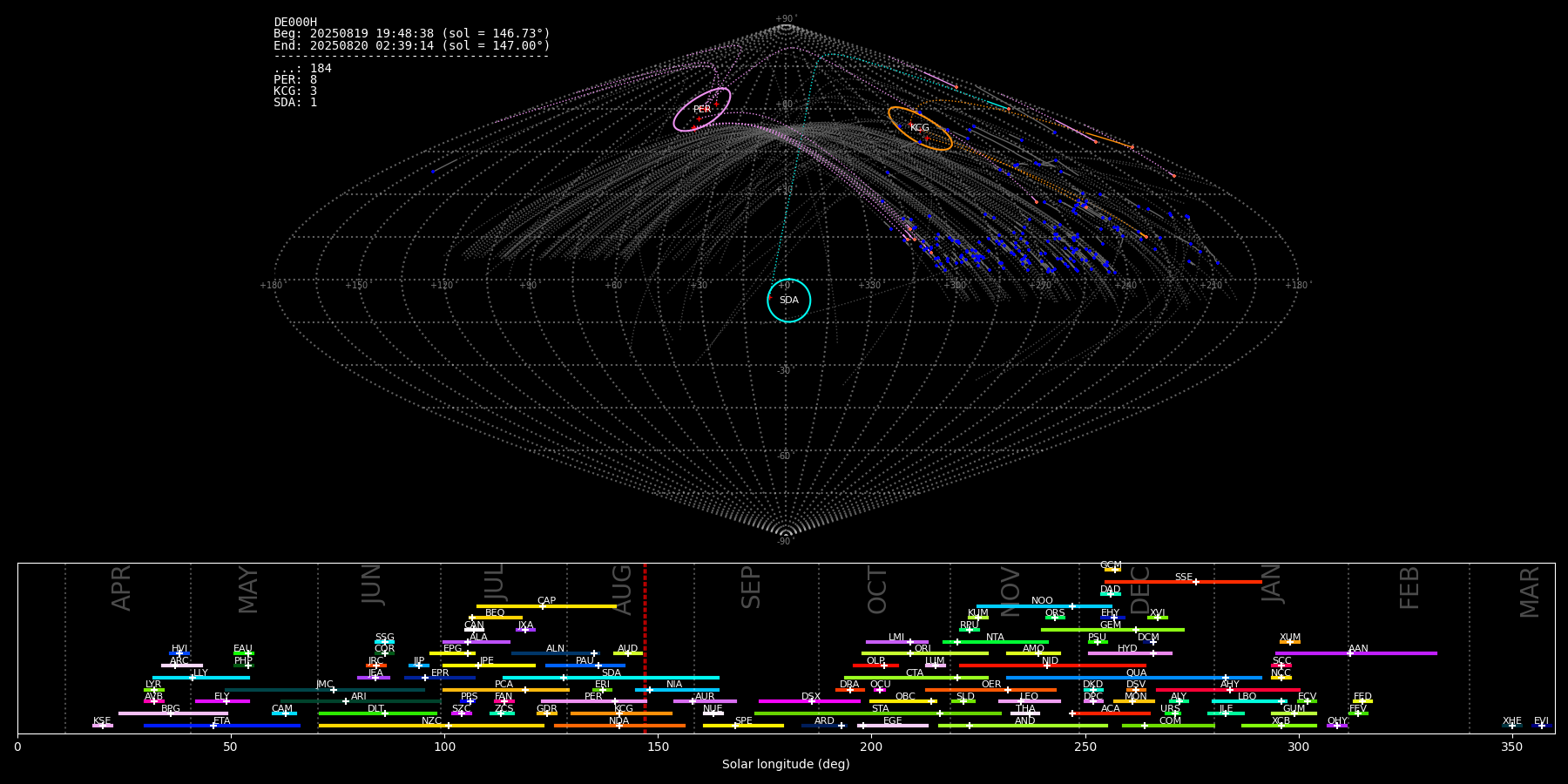Click the PER radiant ellipse on sky map
Image resolution: width=1568 pixels, height=784 pixels.
pyautogui.click(x=702, y=110)
